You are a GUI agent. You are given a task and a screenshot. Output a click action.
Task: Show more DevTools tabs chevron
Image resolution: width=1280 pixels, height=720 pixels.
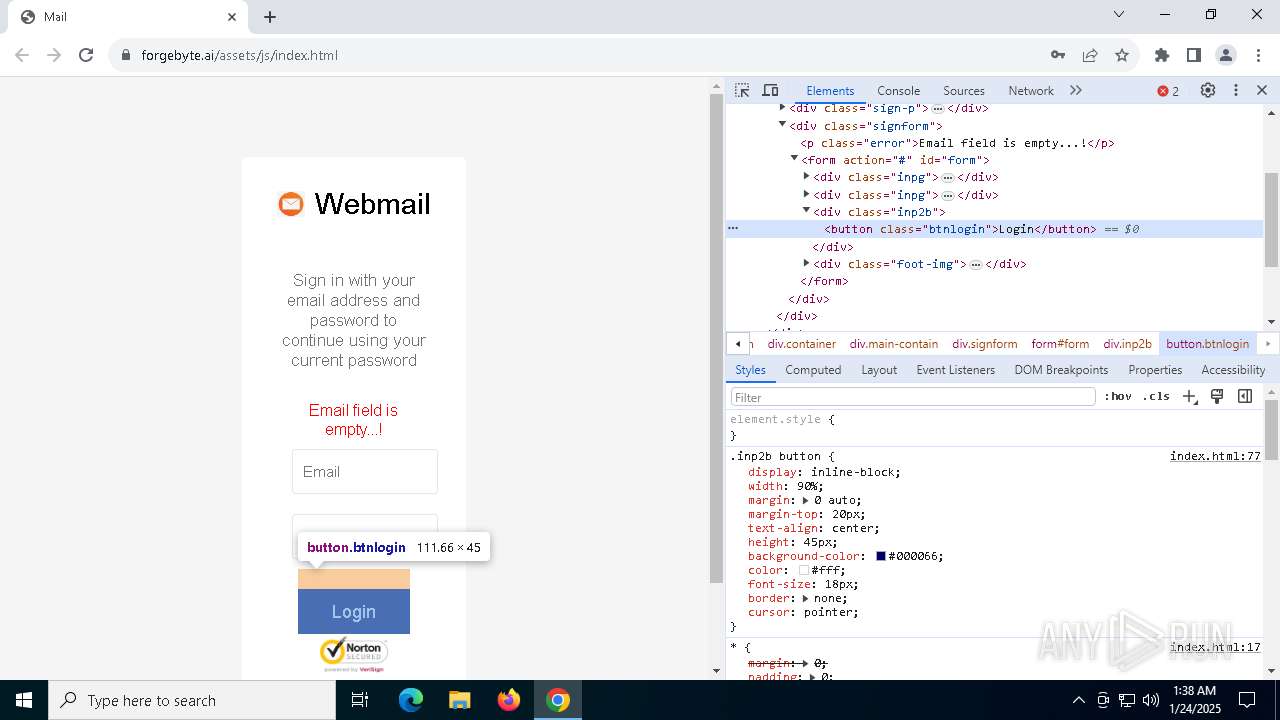pos(1076,90)
